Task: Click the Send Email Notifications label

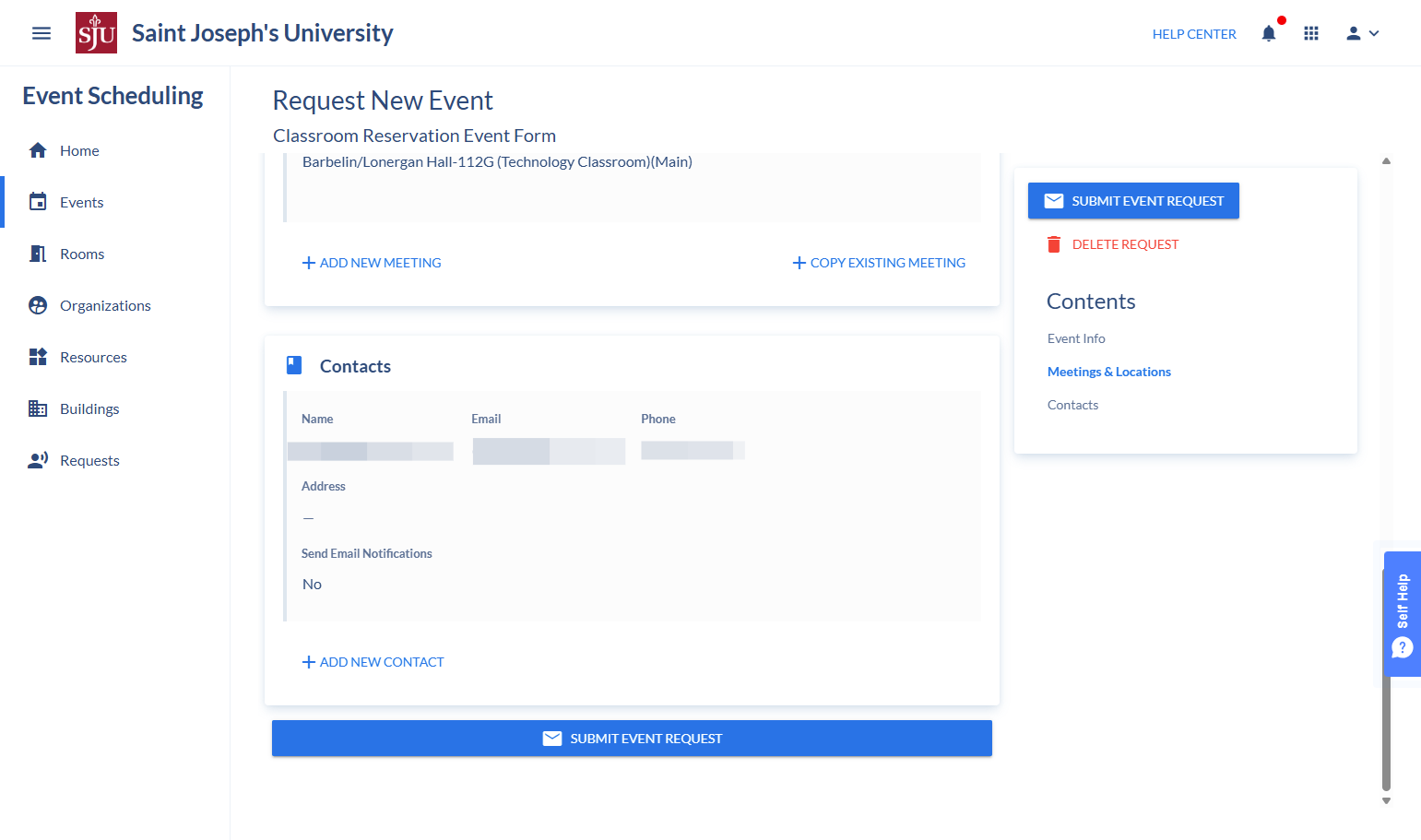Action: click(367, 553)
